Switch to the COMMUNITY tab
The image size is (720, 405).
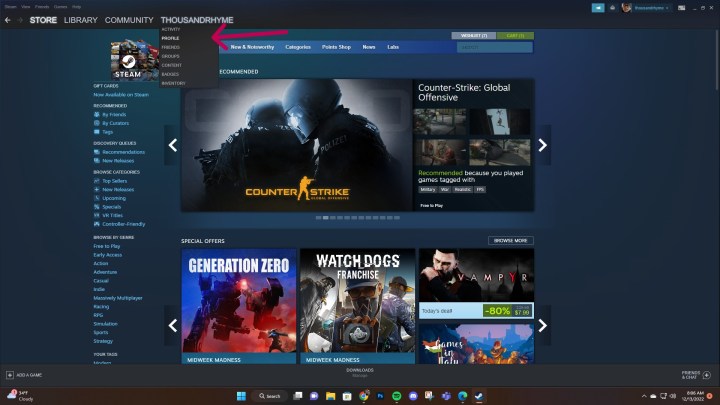129,20
